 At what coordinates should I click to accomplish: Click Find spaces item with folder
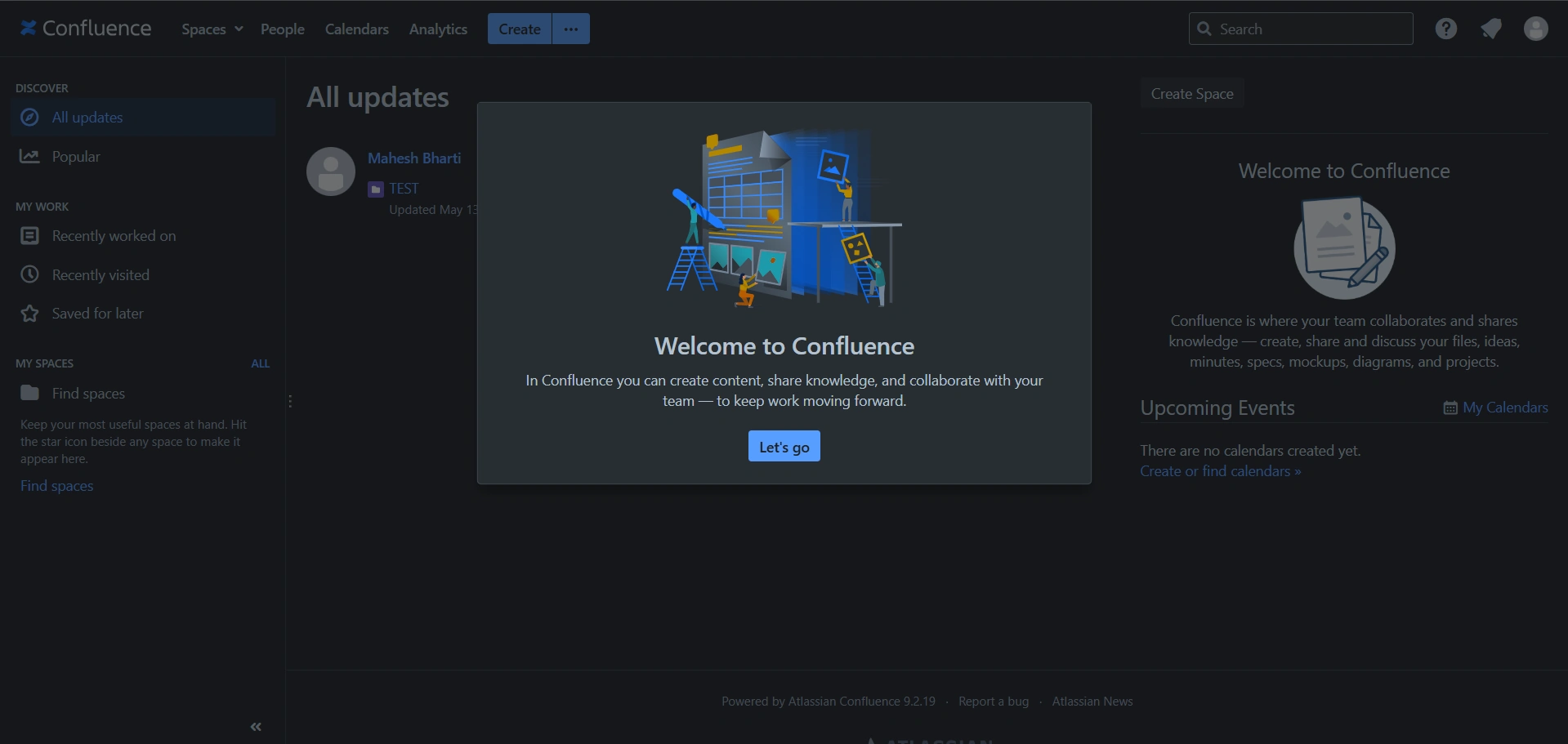click(x=144, y=393)
